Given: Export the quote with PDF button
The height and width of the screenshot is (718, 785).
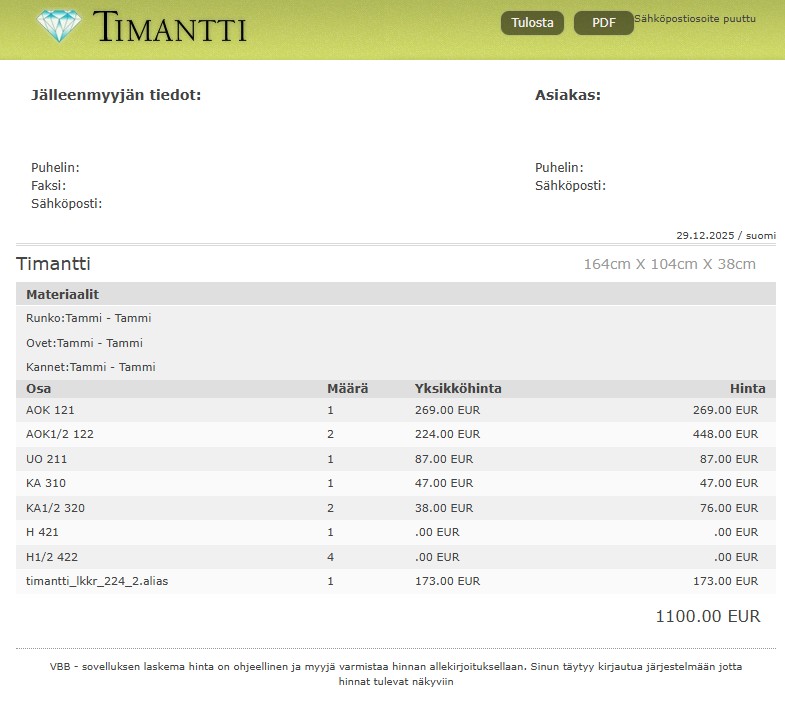Looking at the screenshot, I should click(x=603, y=23).
